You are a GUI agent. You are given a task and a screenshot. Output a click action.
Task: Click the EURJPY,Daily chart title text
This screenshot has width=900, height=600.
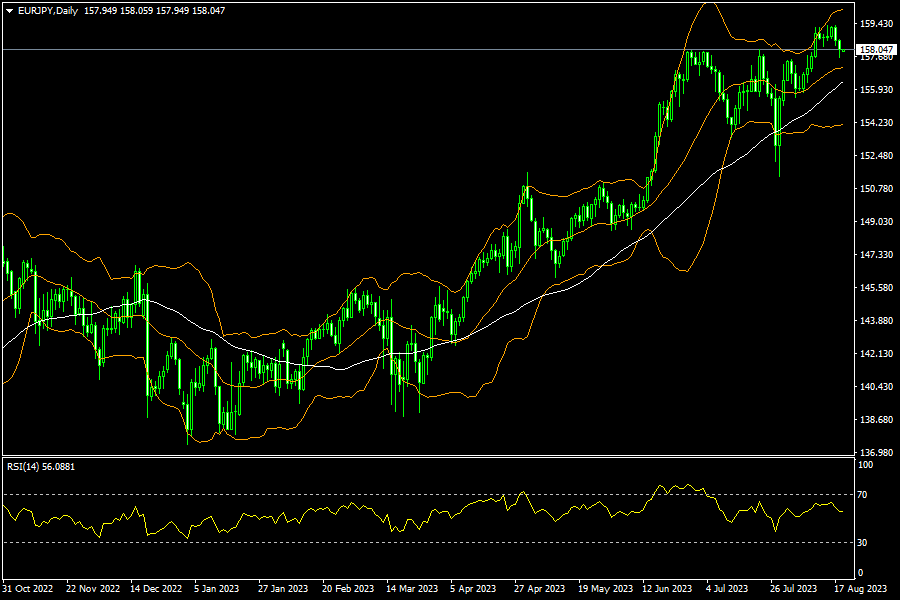click(x=48, y=11)
